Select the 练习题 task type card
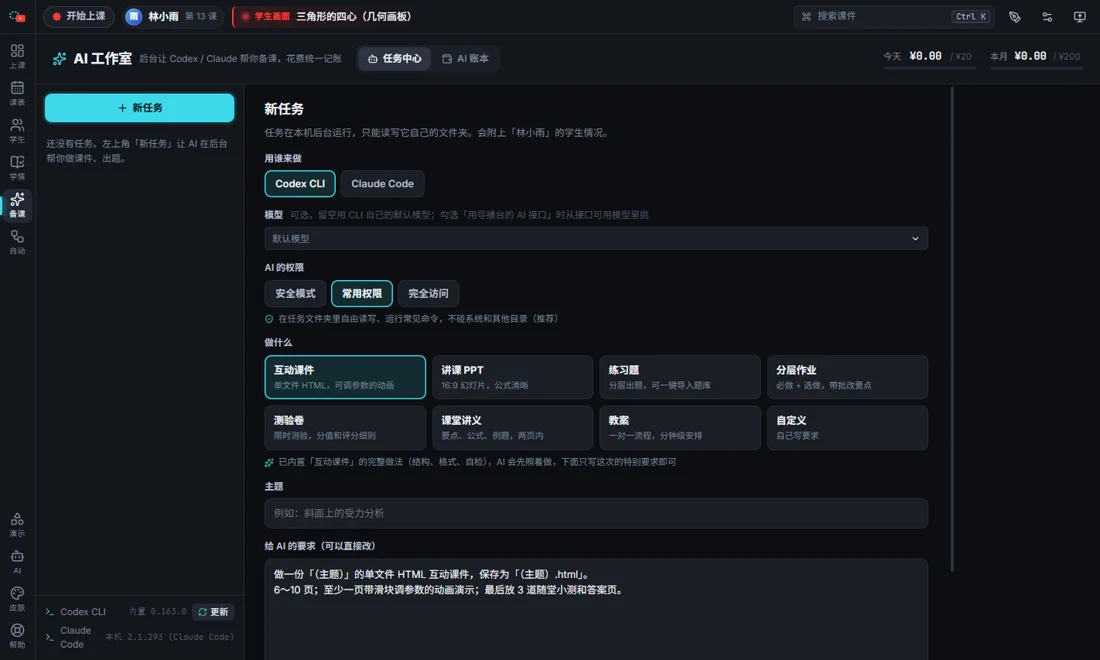Viewport: 1100px width, 660px height. 680,377
